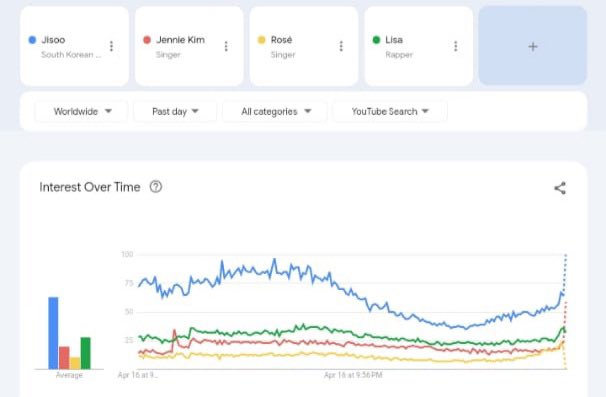Click the plus icon to add a comparison
Viewport: 606px width, 397px height.
coord(533,46)
